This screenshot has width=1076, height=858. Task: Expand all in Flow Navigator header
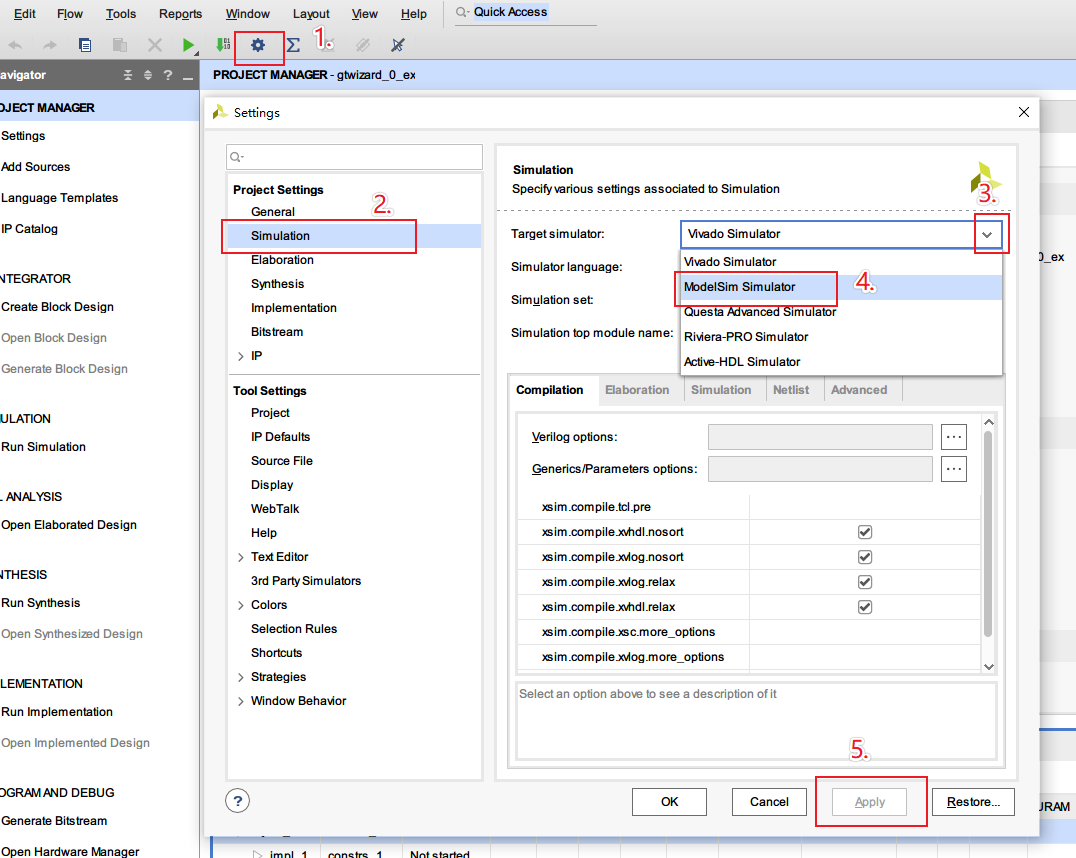click(x=148, y=75)
